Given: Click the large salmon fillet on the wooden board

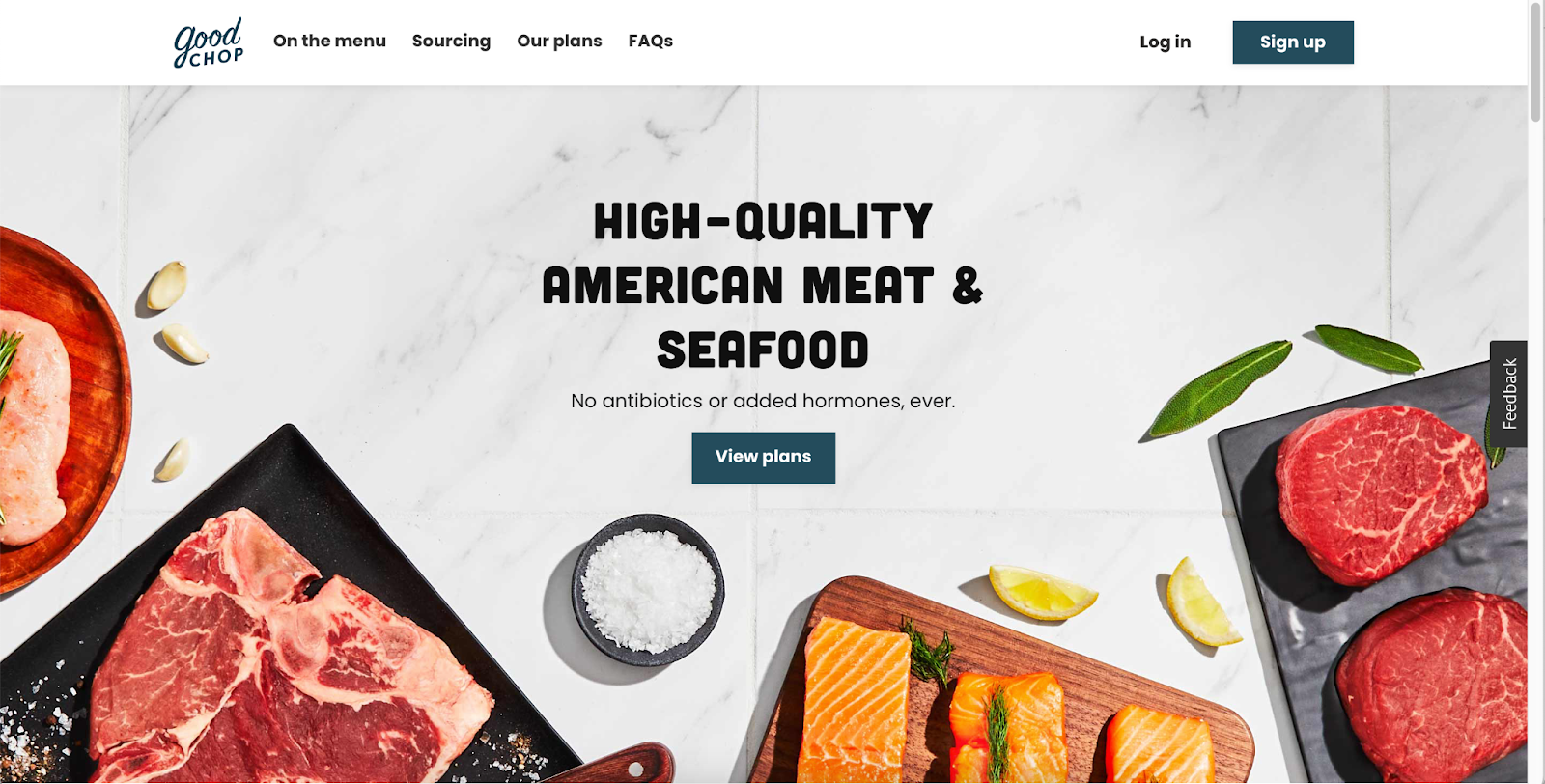Looking at the screenshot, I should pos(857,700).
